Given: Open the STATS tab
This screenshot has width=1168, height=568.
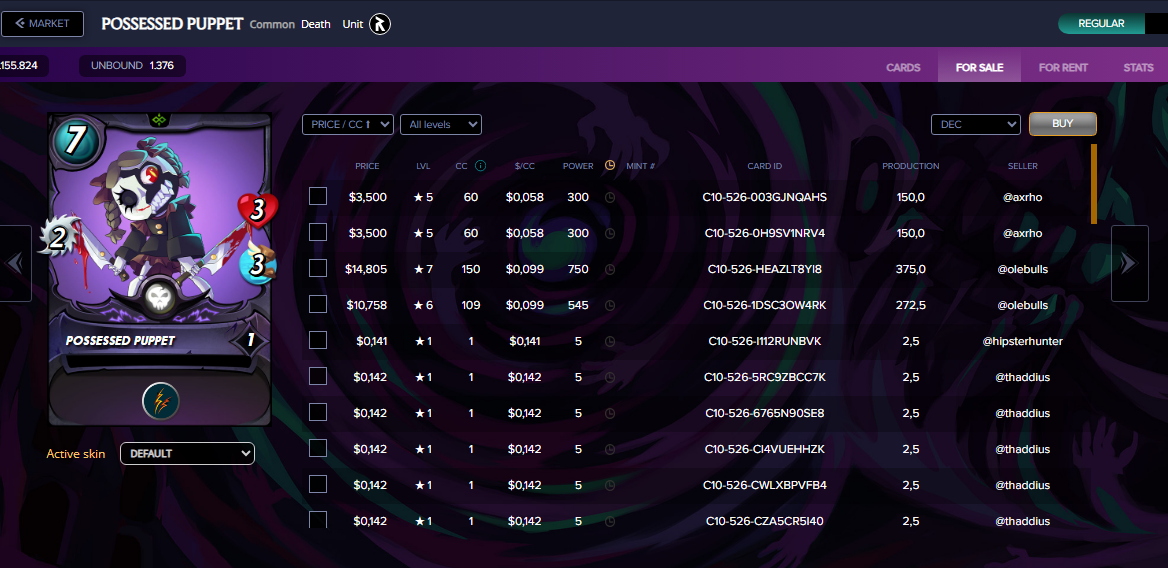Looking at the screenshot, I should click(x=1138, y=68).
